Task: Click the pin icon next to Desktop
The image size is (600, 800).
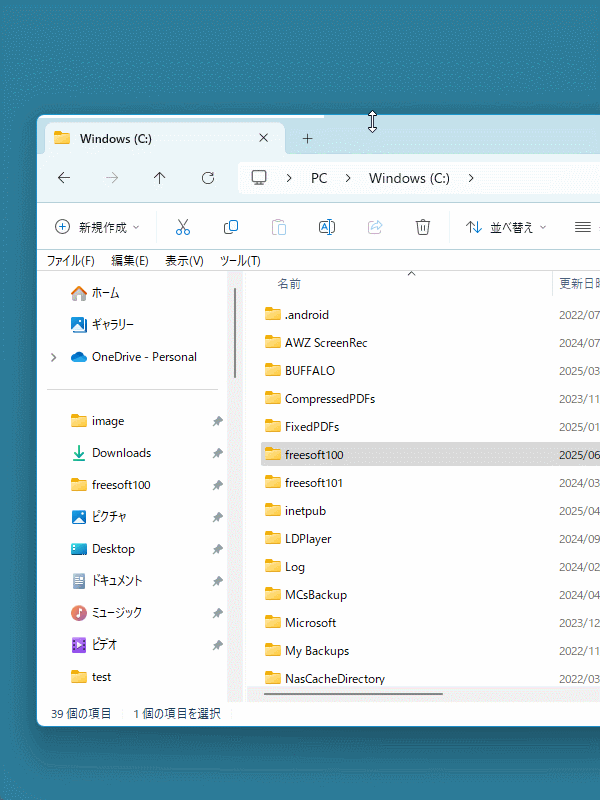Action: 218,549
